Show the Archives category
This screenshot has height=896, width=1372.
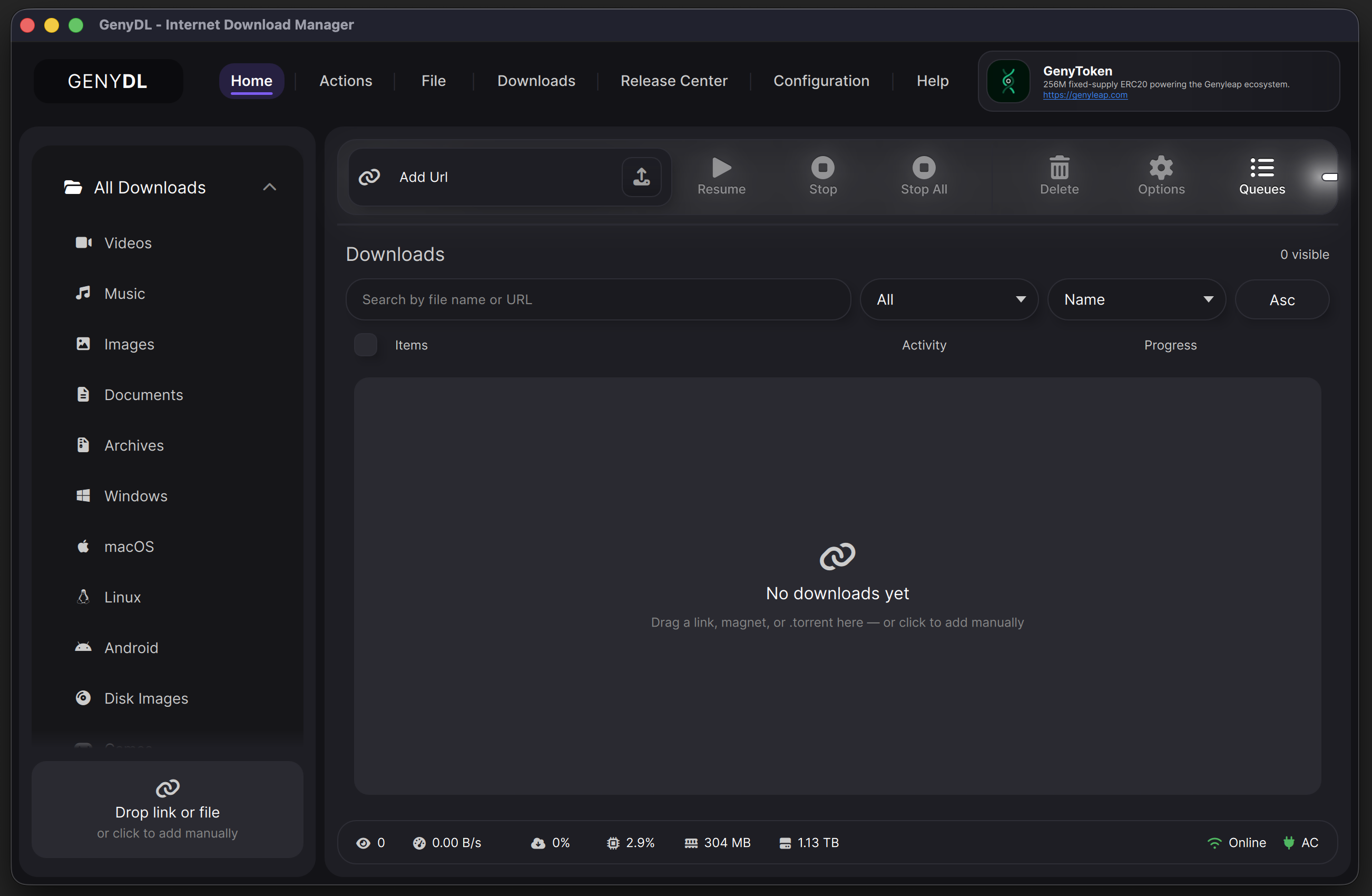[167, 445]
